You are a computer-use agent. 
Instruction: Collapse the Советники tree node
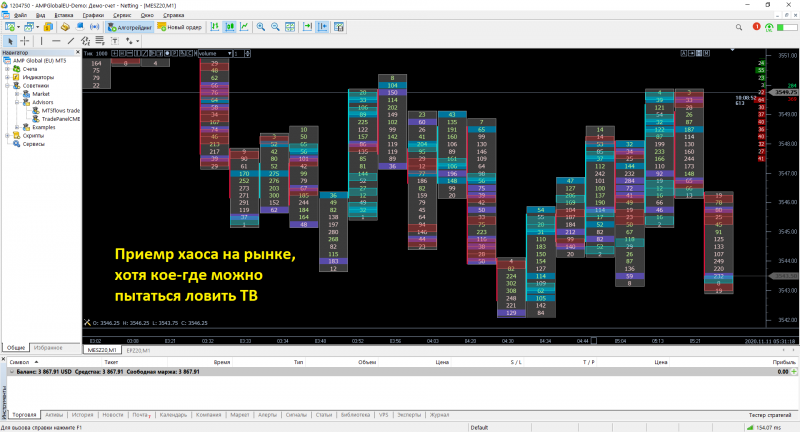click(x=7, y=86)
